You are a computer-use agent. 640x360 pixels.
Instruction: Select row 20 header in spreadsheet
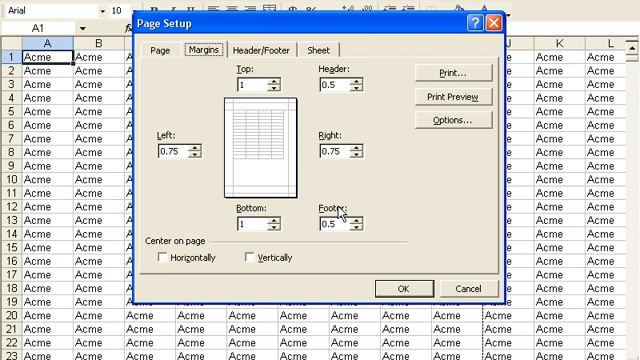click(11, 316)
